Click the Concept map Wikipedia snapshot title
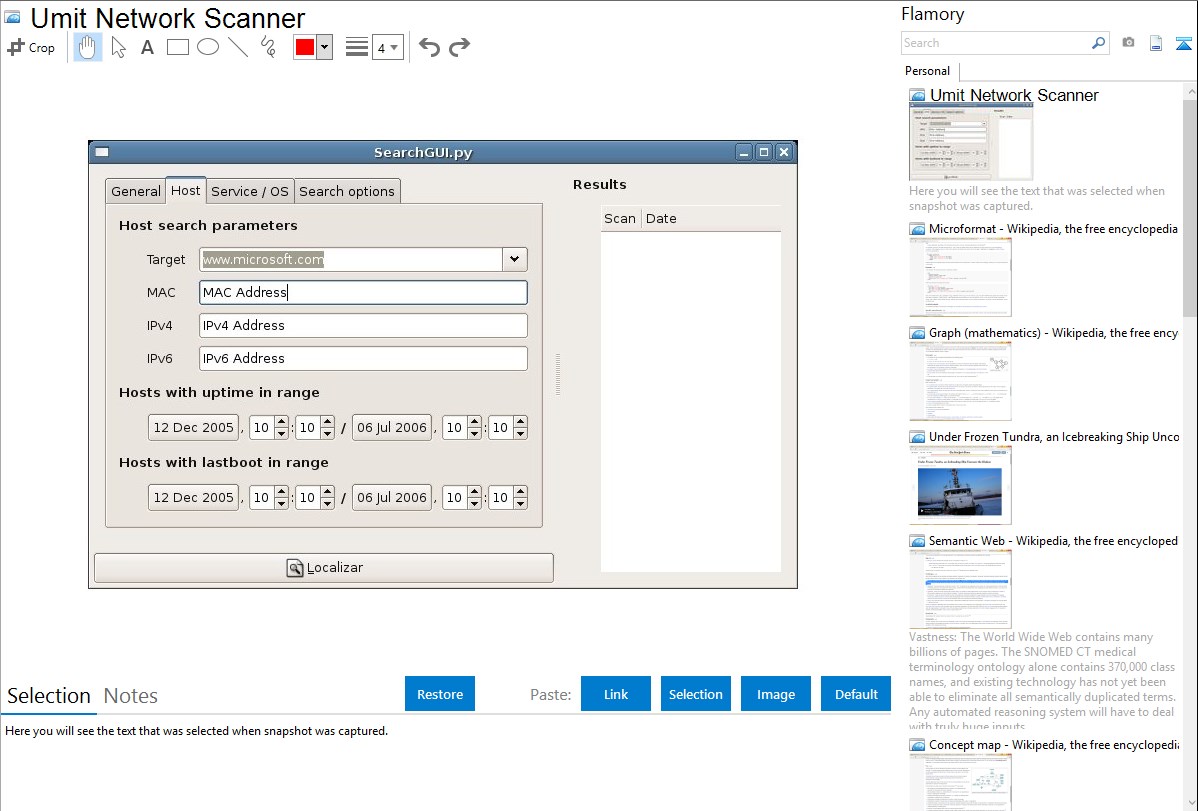This screenshot has width=1198, height=811. (1054, 745)
